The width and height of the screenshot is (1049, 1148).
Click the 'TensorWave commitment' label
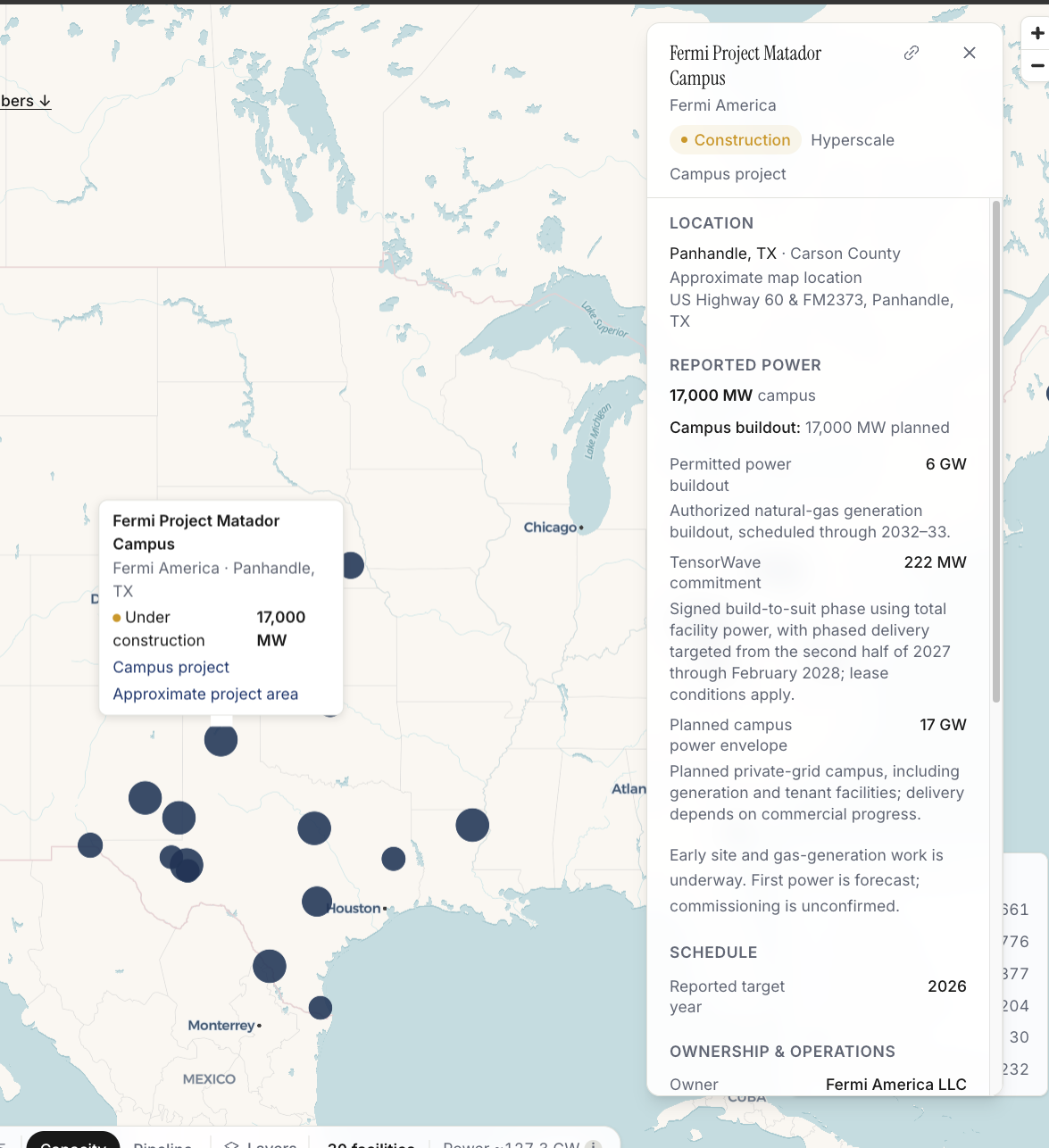pyautogui.click(x=715, y=572)
